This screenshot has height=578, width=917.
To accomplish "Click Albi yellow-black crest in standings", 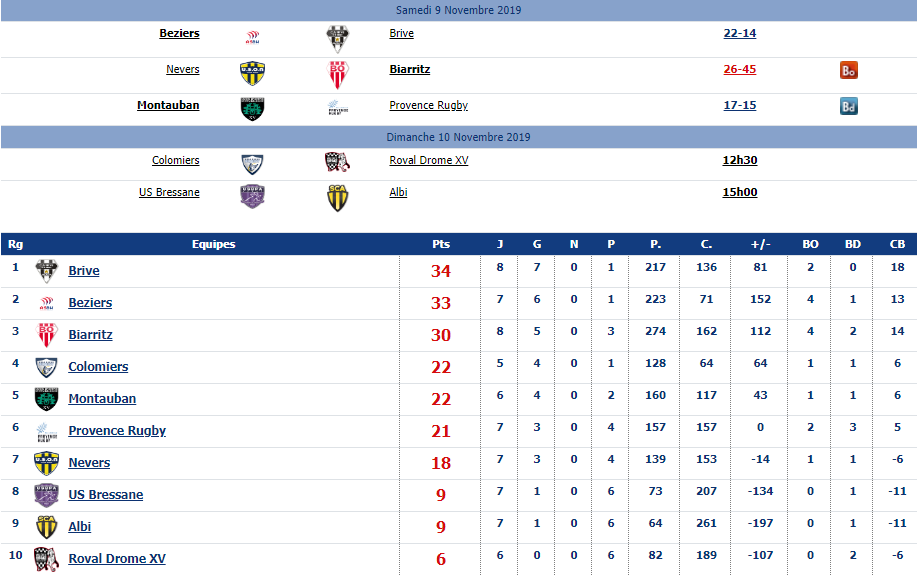I will 46,527.
